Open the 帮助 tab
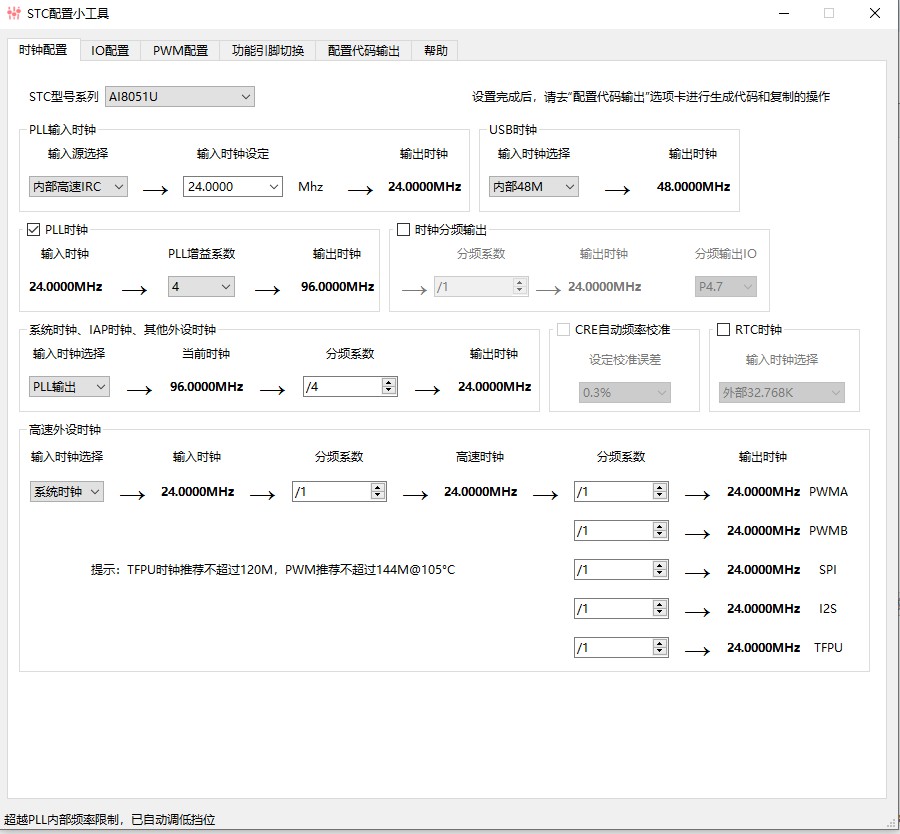This screenshot has width=900, height=834. coord(435,51)
